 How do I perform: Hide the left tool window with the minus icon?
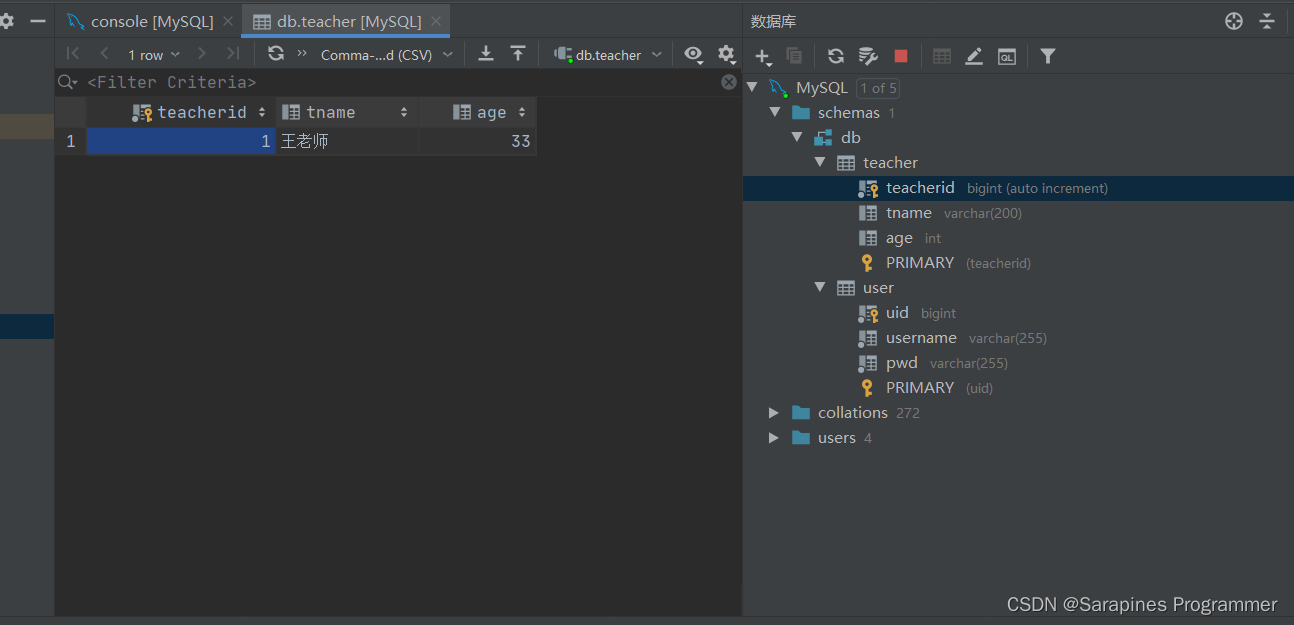pyautogui.click(x=38, y=21)
